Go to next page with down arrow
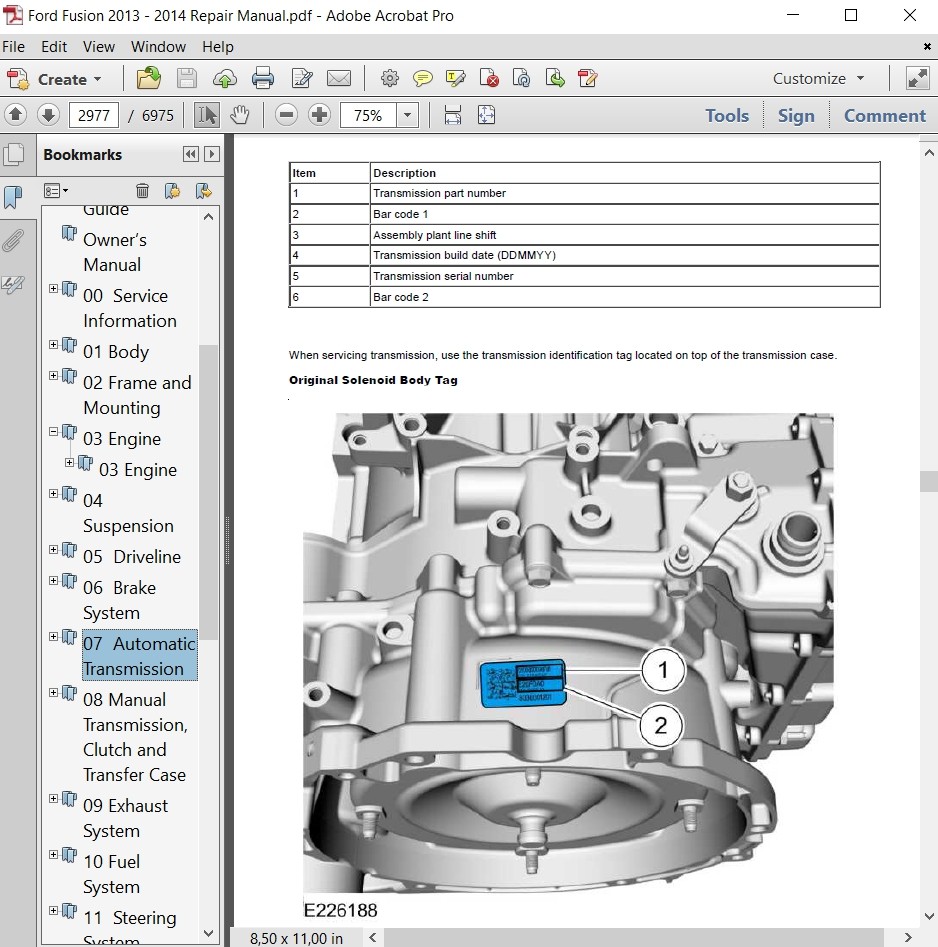Screen dimensions: 938x947 (x=48, y=115)
